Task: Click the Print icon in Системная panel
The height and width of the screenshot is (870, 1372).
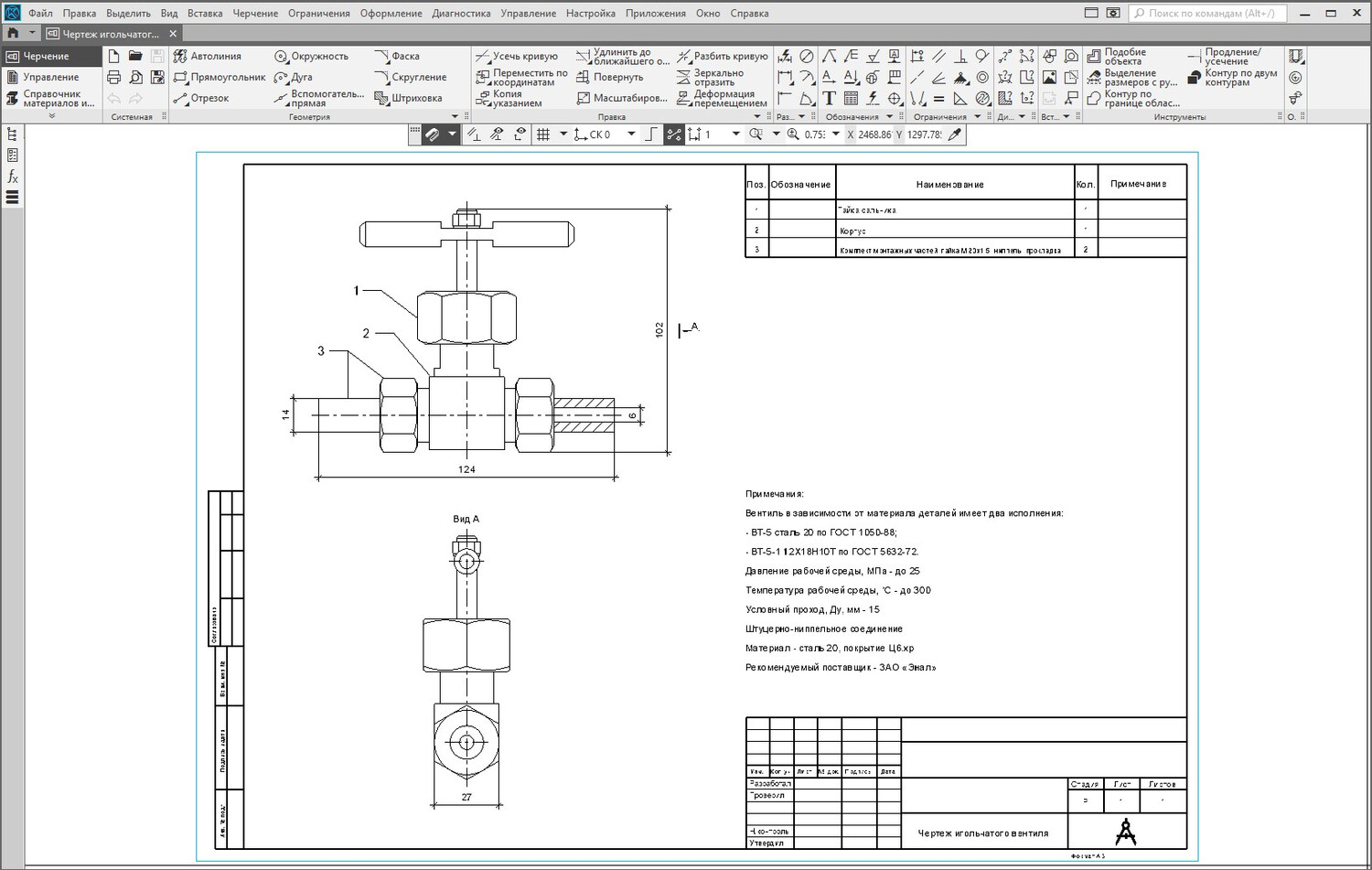Action: tap(114, 78)
